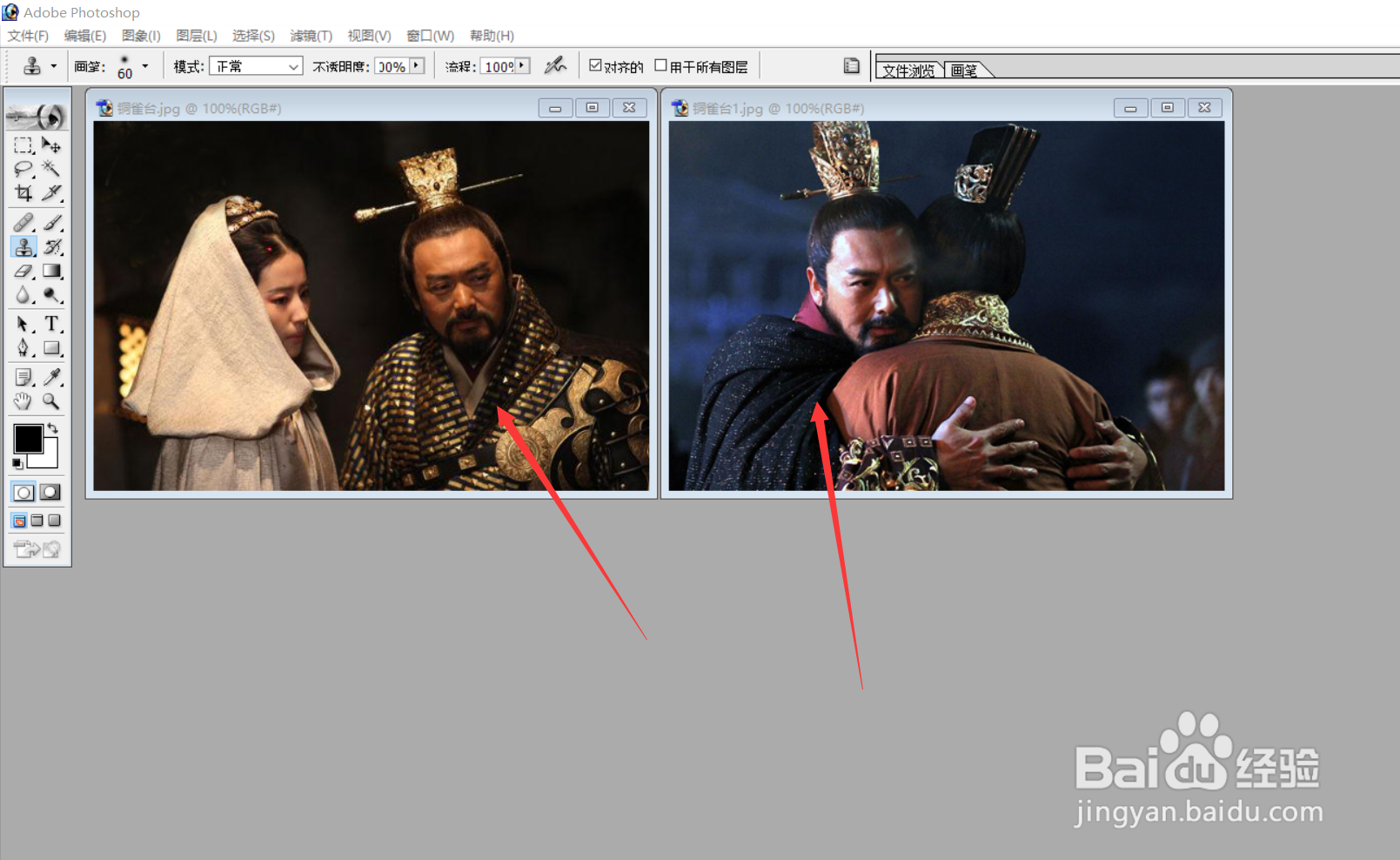Open the 视图(V) menu

tap(369, 36)
